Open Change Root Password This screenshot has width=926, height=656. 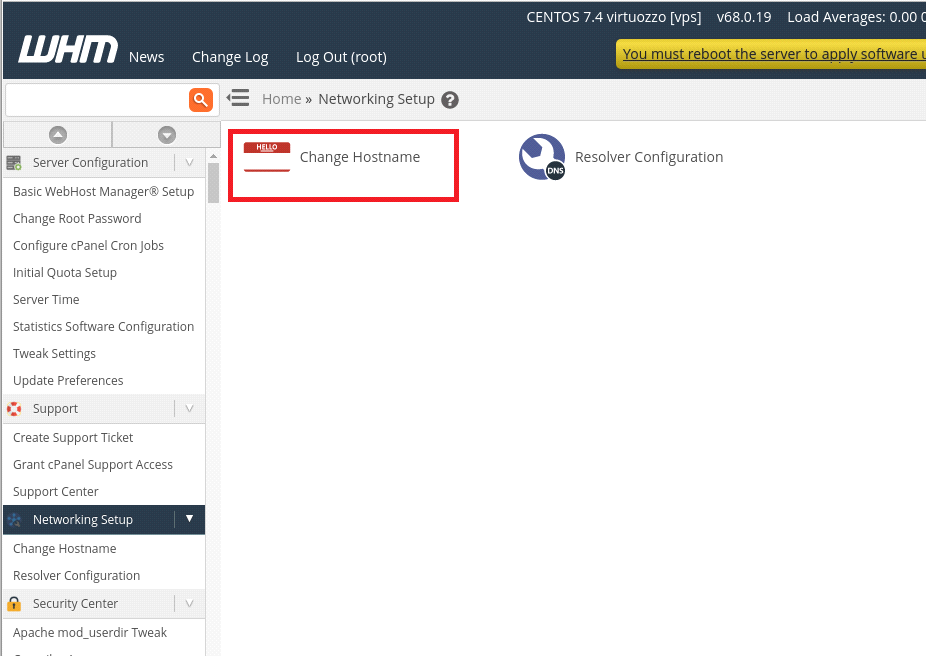click(x=77, y=218)
